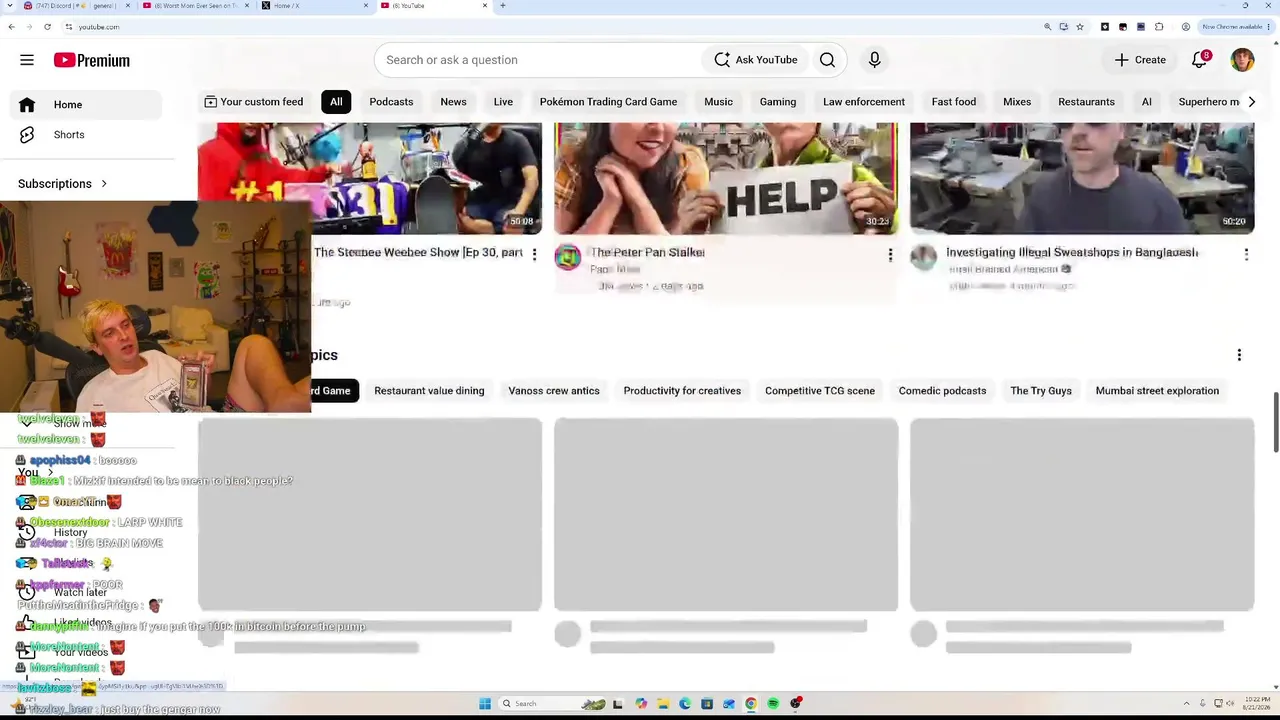Click the YouTube search input field
The width and height of the screenshot is (1280, 720).
tap(540, 60)
